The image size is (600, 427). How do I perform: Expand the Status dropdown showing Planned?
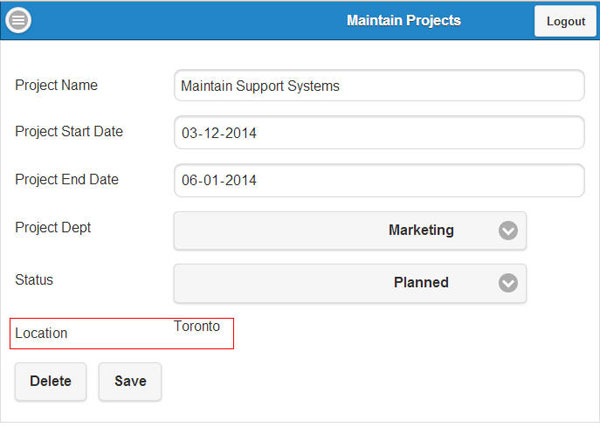350,283
